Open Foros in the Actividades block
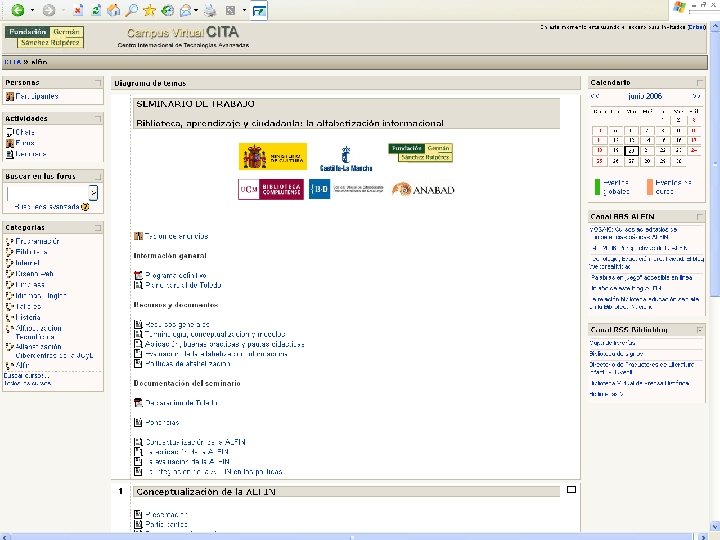 pos(25,143)
